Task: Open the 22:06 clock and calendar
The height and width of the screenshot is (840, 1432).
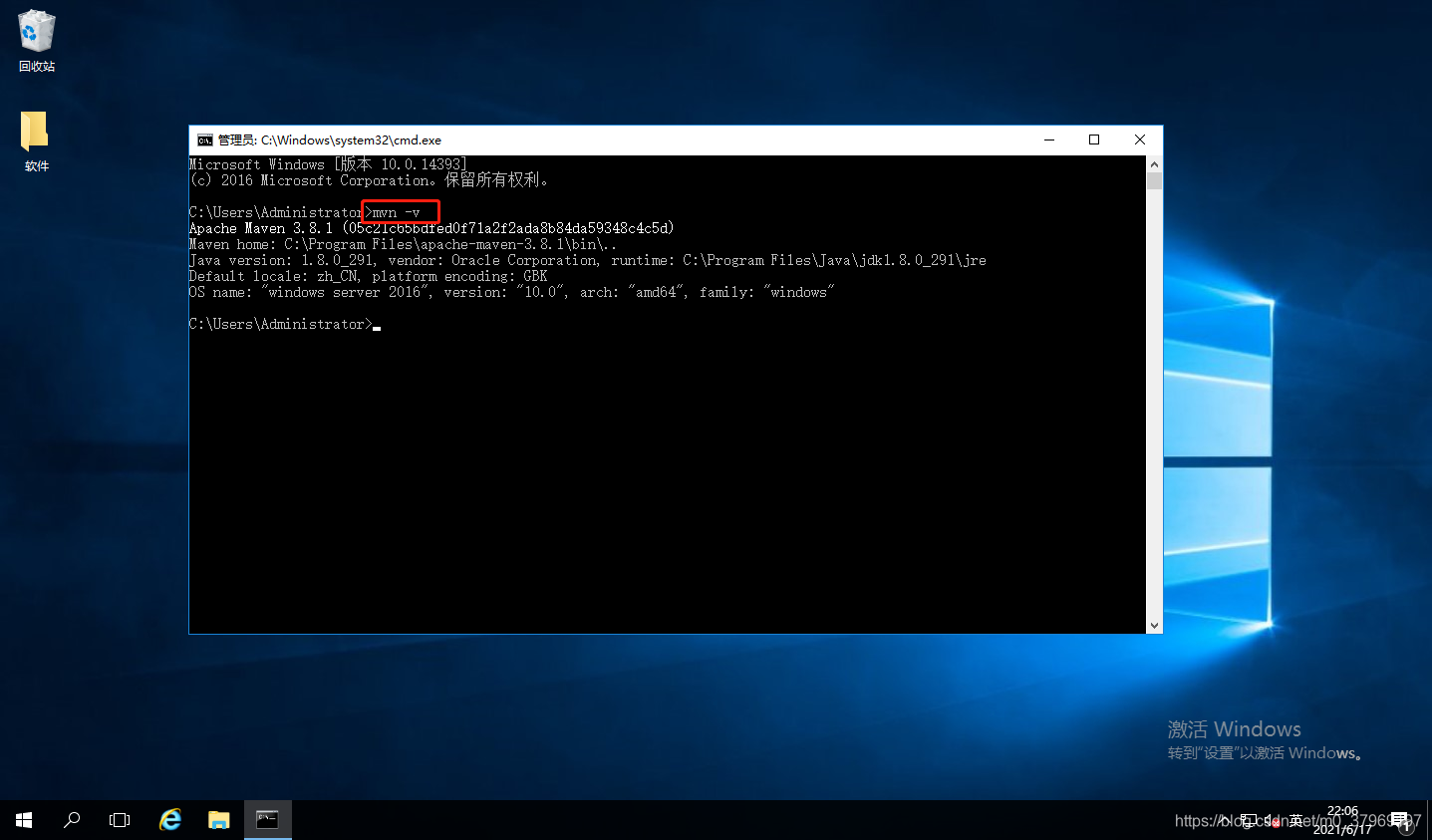Action: (1342, 820)
